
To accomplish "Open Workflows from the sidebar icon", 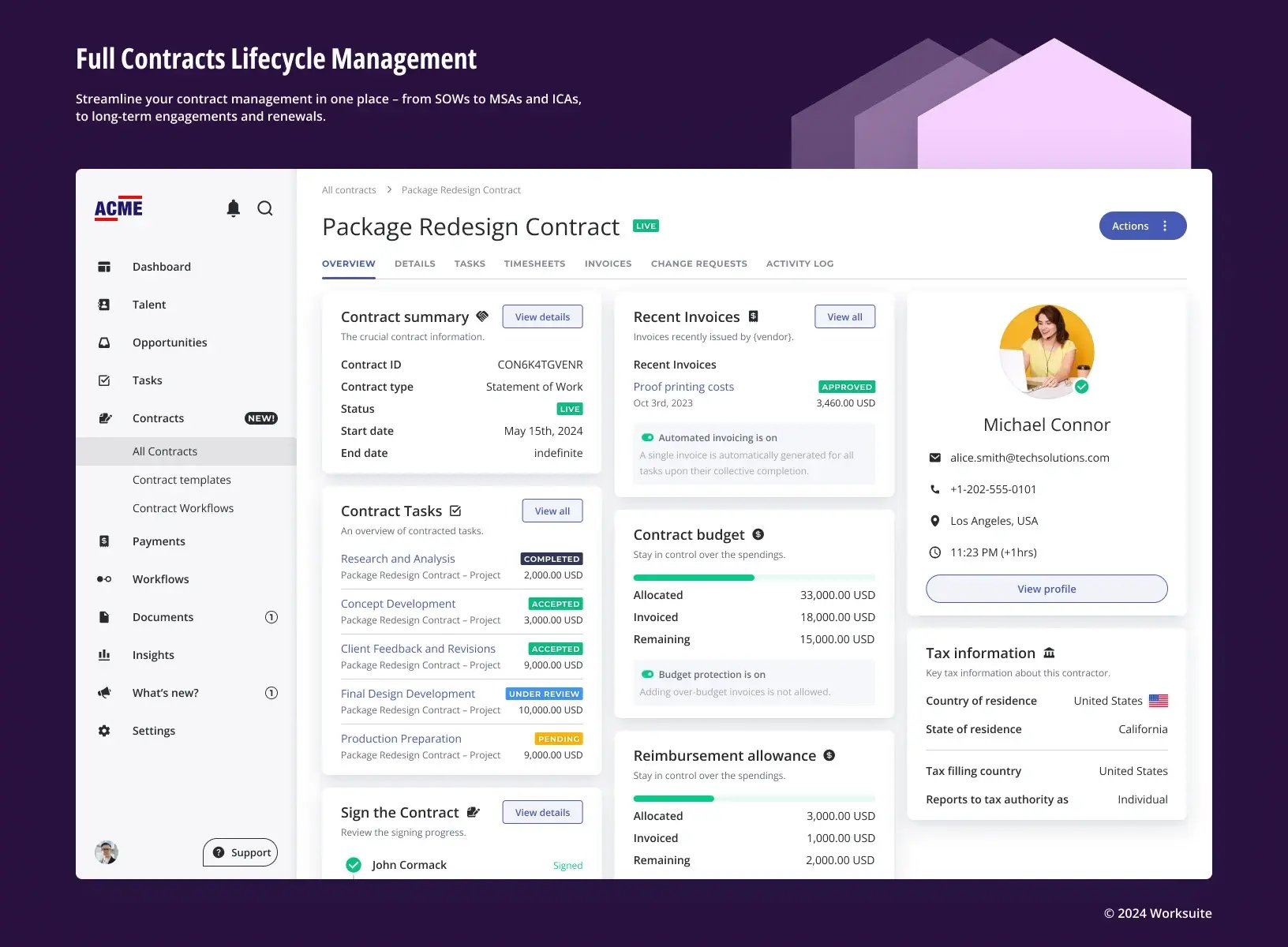I will pos(103,578).
